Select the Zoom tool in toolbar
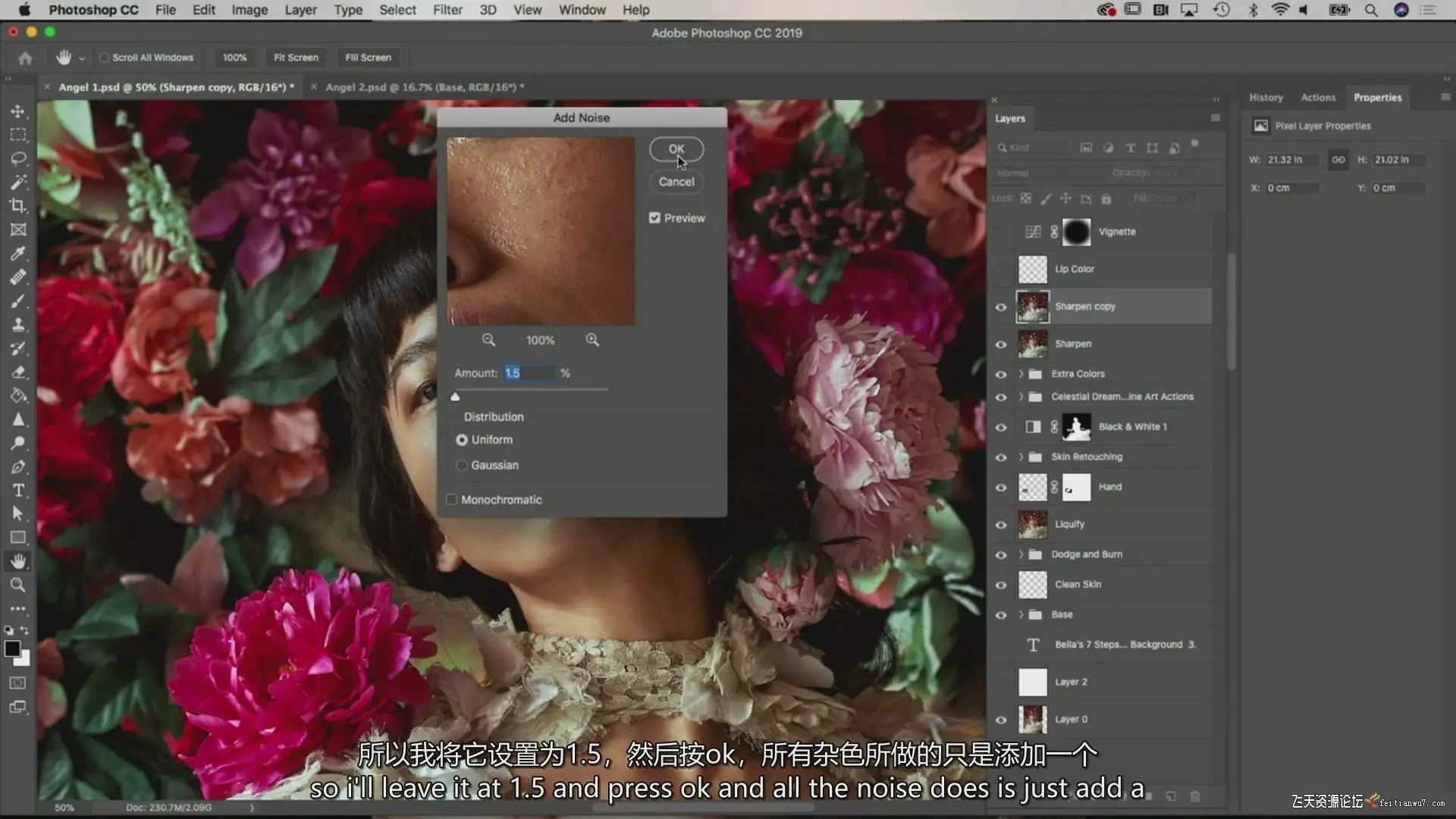Viewport: 1456px width, 819px height. [17, 585]
